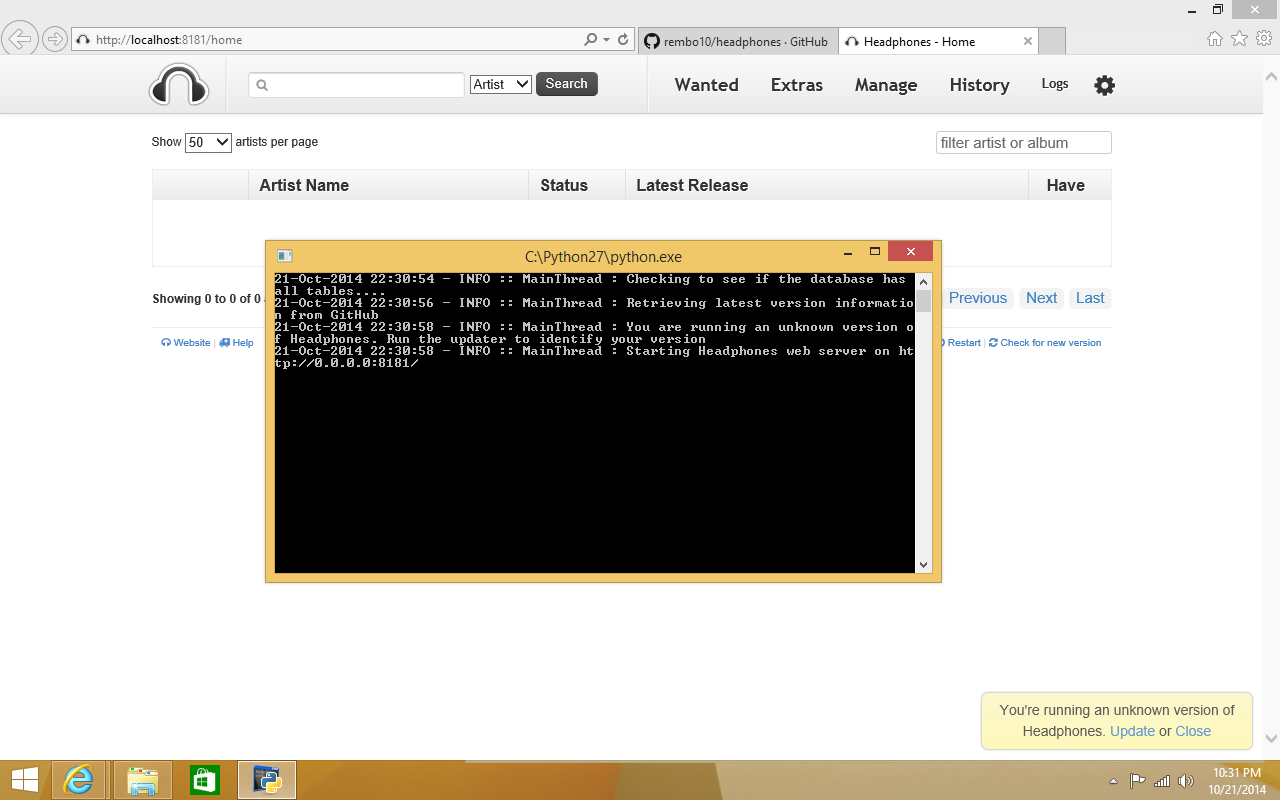Image resolution: width=1280 pixels, height=800 pixels.
Task: Close the Headphones - Home tab
Action: pos(1028,41)
